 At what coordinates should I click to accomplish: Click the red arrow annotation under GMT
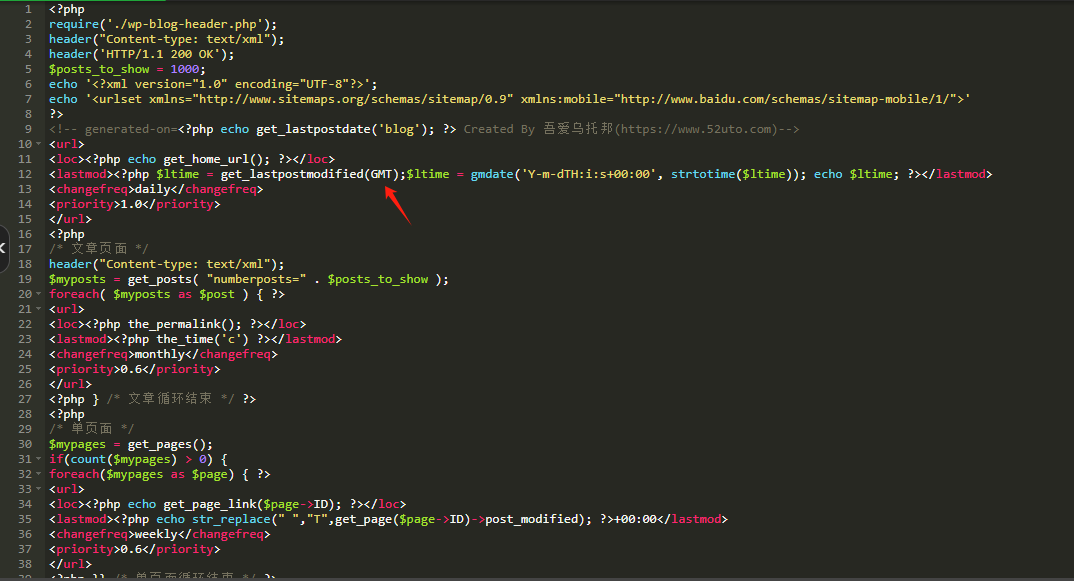[x=397, y=205]
